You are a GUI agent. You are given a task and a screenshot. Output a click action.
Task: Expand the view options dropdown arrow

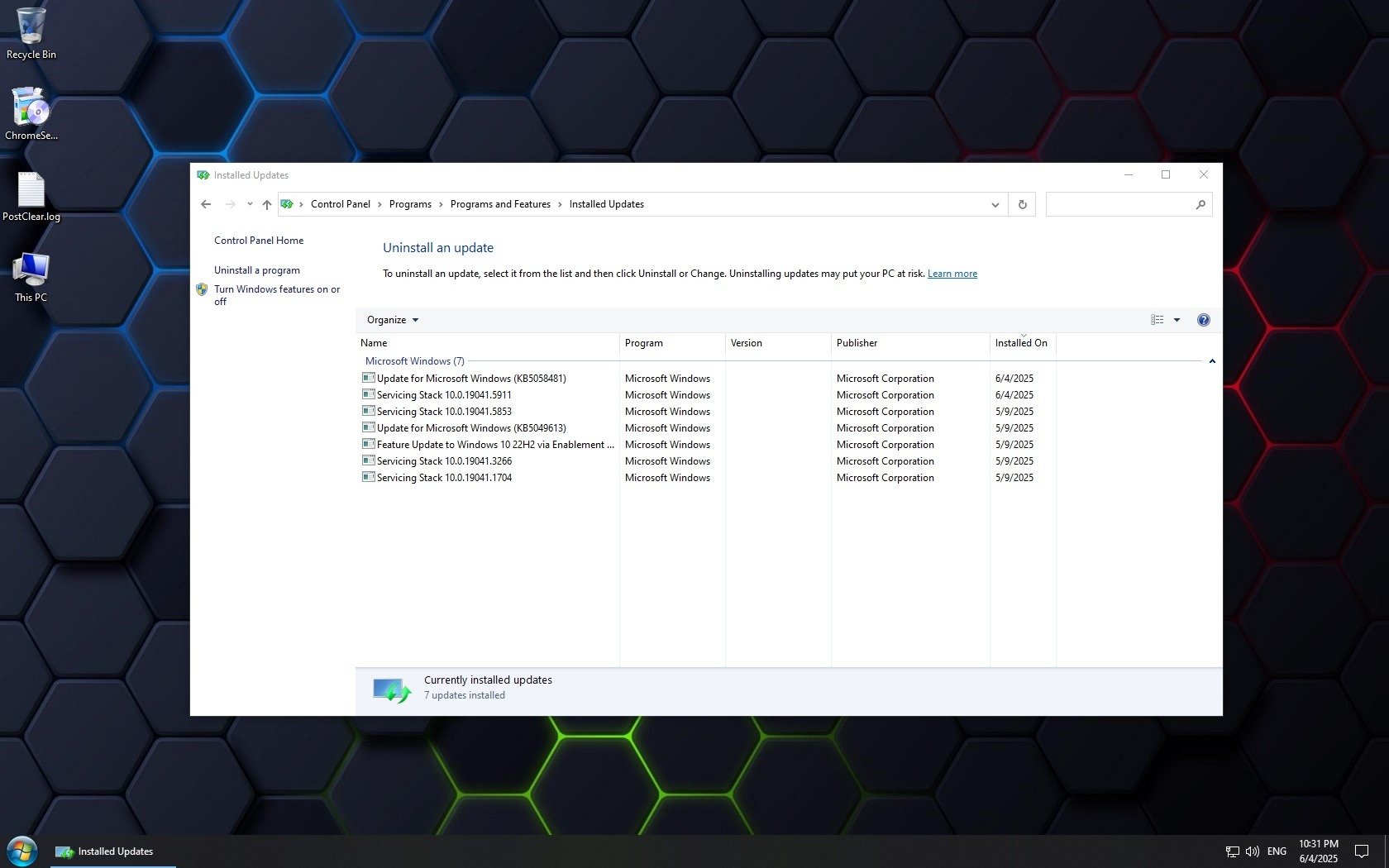tap(1177, 320)
